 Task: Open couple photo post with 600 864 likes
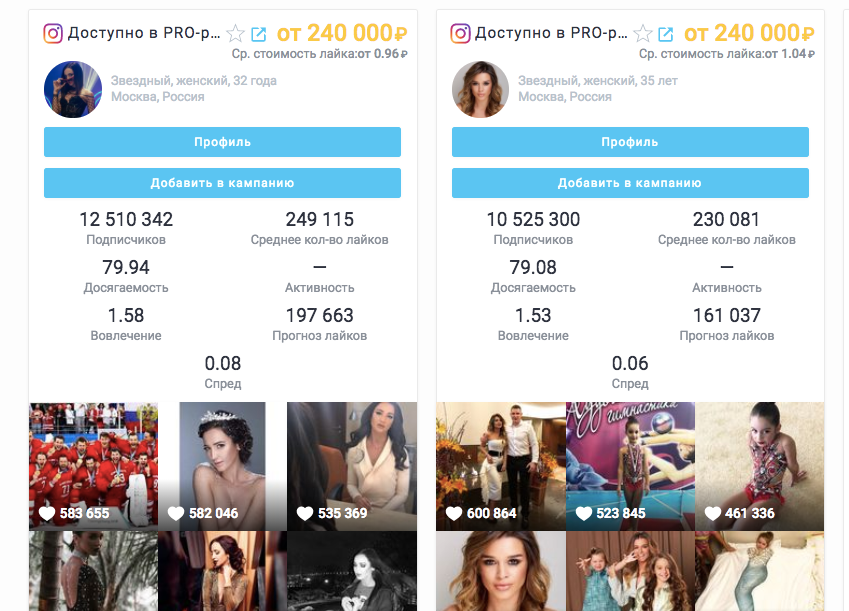coord(501,466)
